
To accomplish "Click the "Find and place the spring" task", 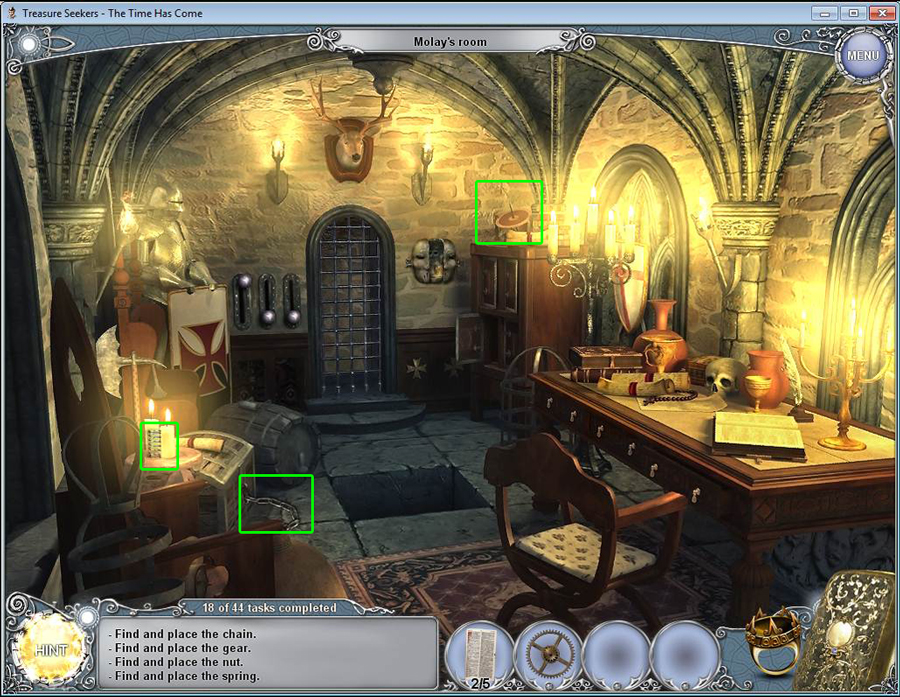I will tap(185, 676).
